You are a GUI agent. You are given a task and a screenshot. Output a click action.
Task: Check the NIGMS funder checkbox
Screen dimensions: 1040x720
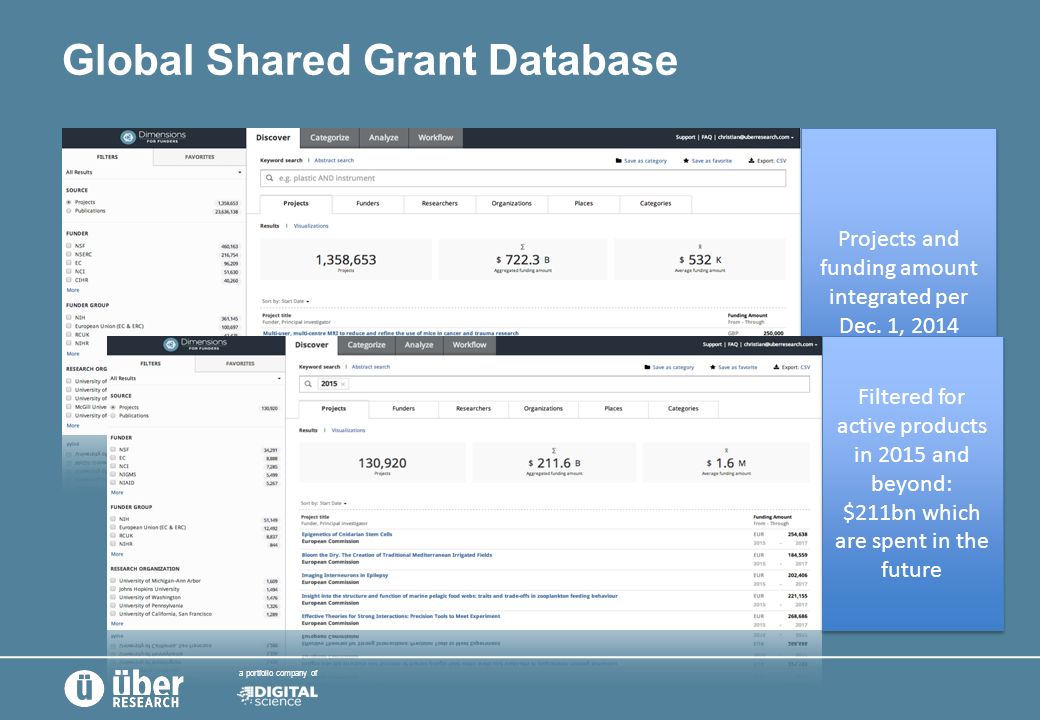pyautogui.click(x=113, y=475)
